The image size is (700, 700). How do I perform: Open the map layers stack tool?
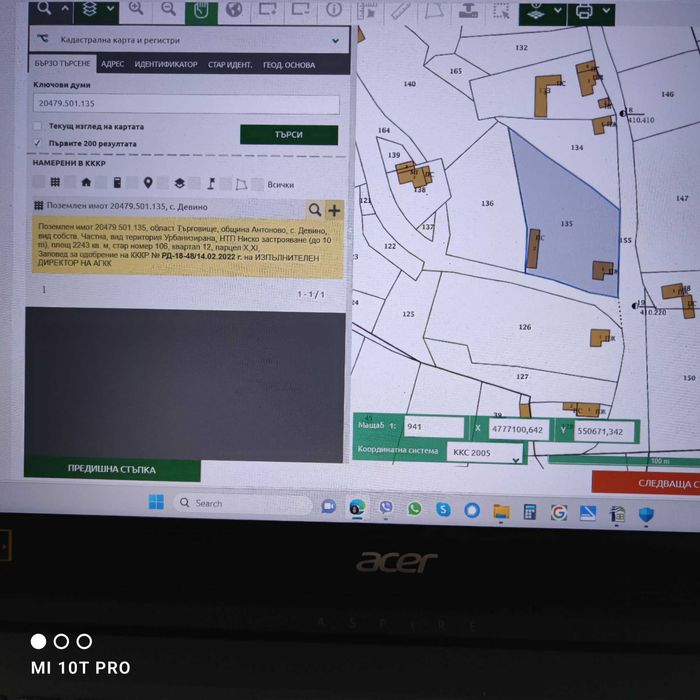(x=90, y=9)
